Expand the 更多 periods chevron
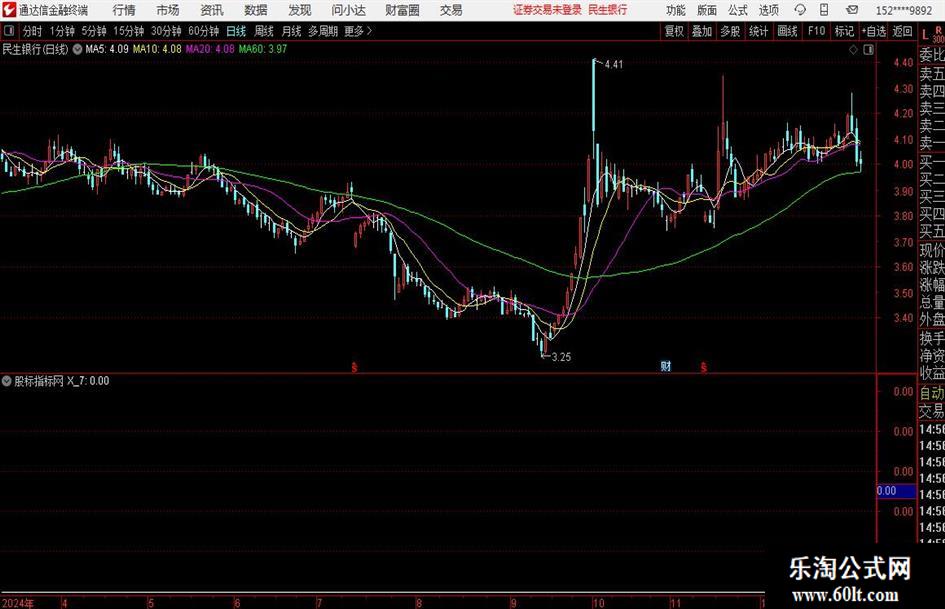 click(x=359, y=31)
